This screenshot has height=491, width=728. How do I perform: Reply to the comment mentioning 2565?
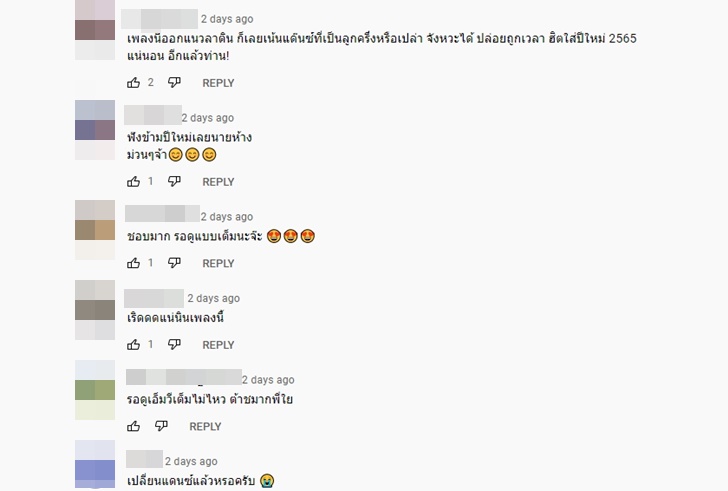pos(218,83)
